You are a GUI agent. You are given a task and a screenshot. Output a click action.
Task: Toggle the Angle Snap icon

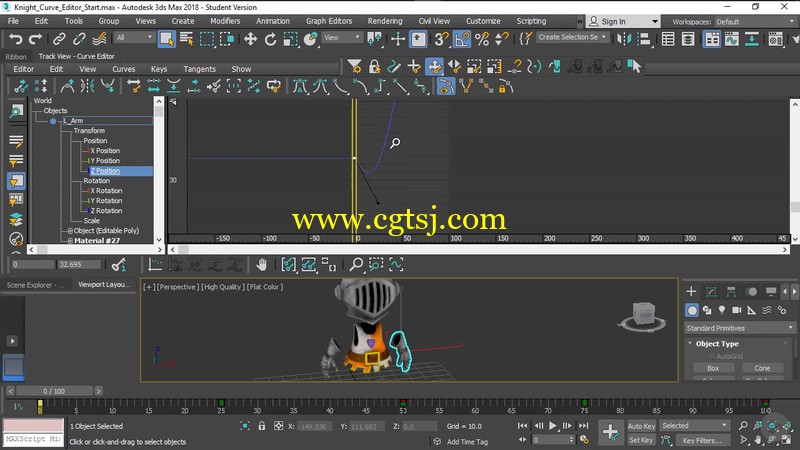pos(462,39)
